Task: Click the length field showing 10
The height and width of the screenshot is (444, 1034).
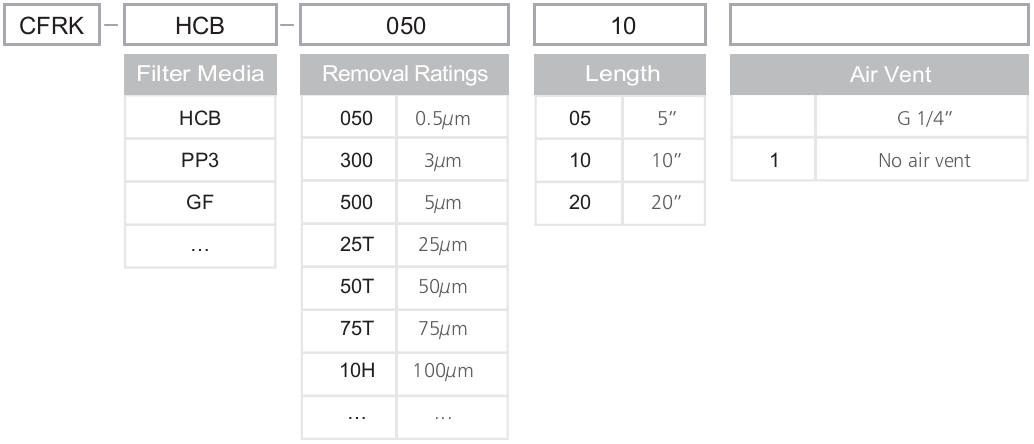Action: [x=621, y=26]
